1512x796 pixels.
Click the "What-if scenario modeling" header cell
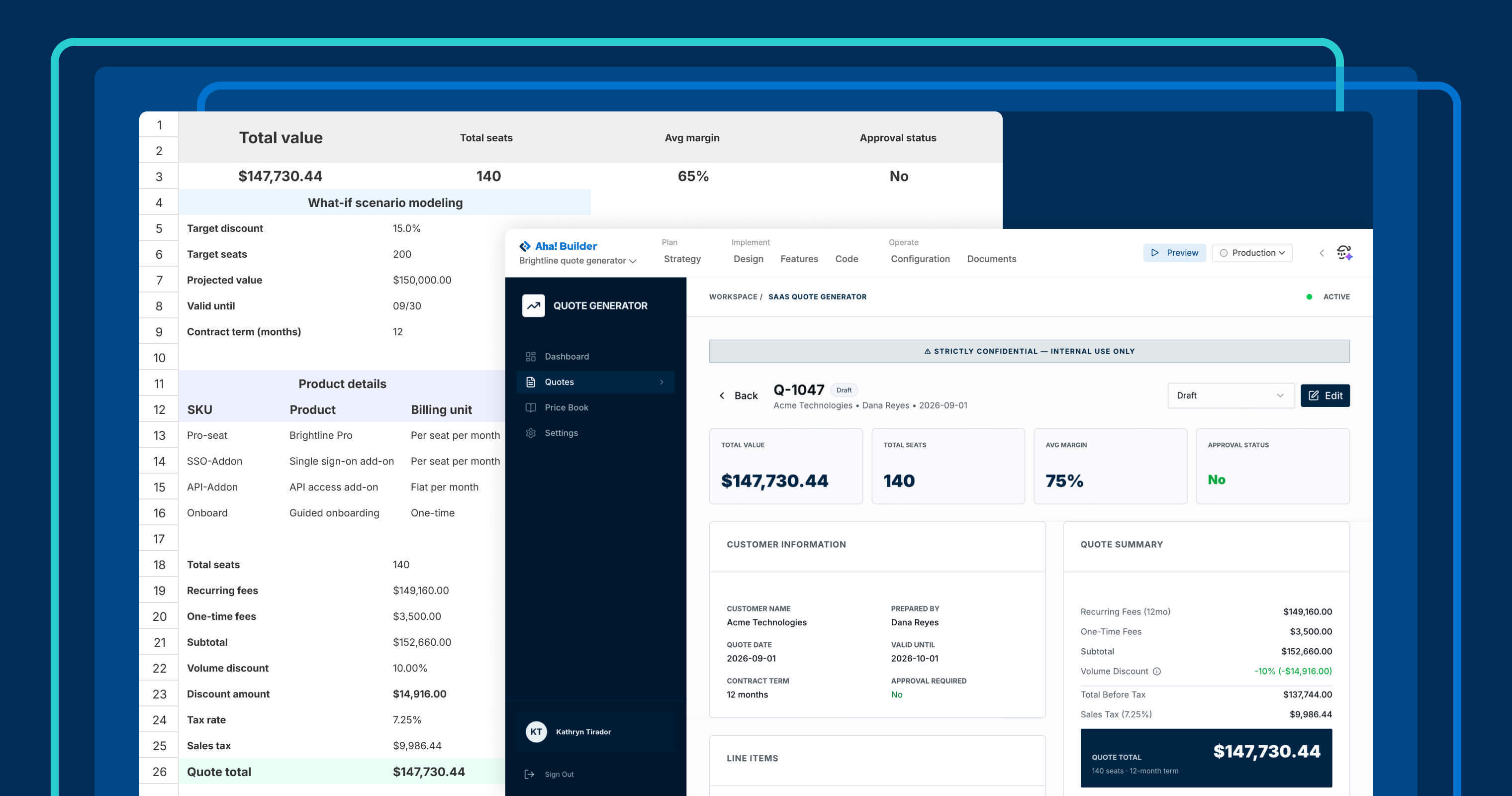coord(385,202)
